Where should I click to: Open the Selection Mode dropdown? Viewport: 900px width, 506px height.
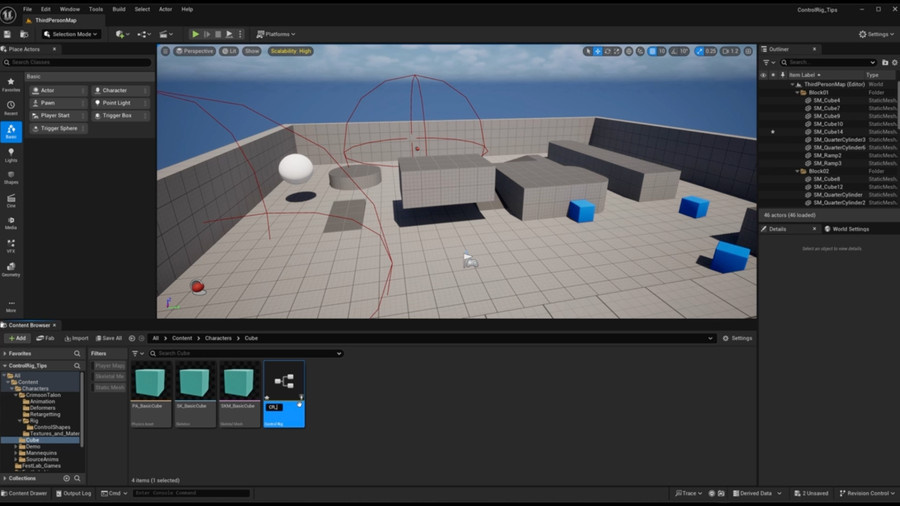(71, 34)
